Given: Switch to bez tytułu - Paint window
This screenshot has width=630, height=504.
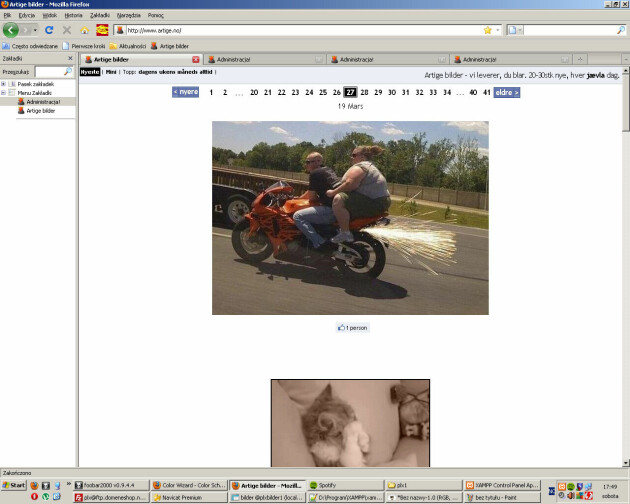Looking at the screenshot, I should click(x=502, y=498).
